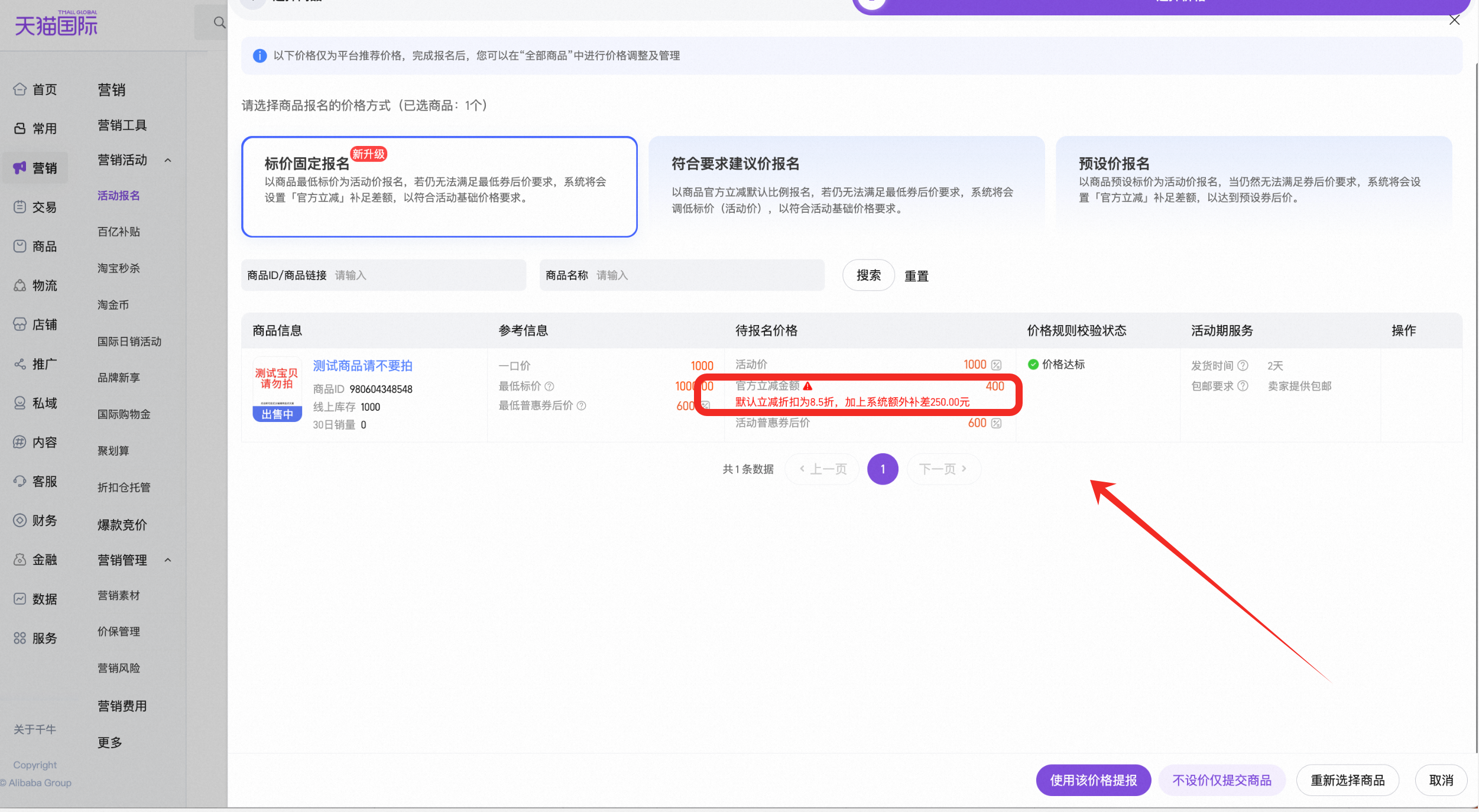The height and width of the screenshot is (812, 1479).
Task: Click 不设价仅提交商品 button
Action: pos(1222,780)
